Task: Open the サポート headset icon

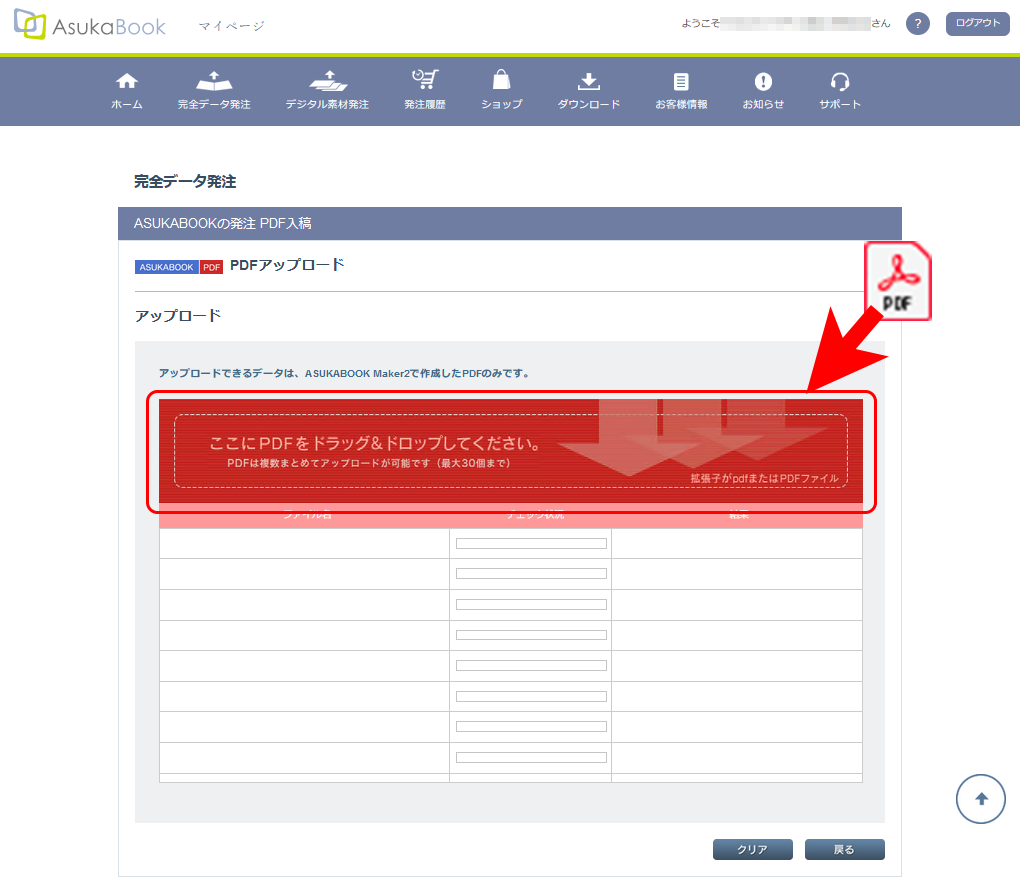Action: pyautogui.click(x=840, y=82)
